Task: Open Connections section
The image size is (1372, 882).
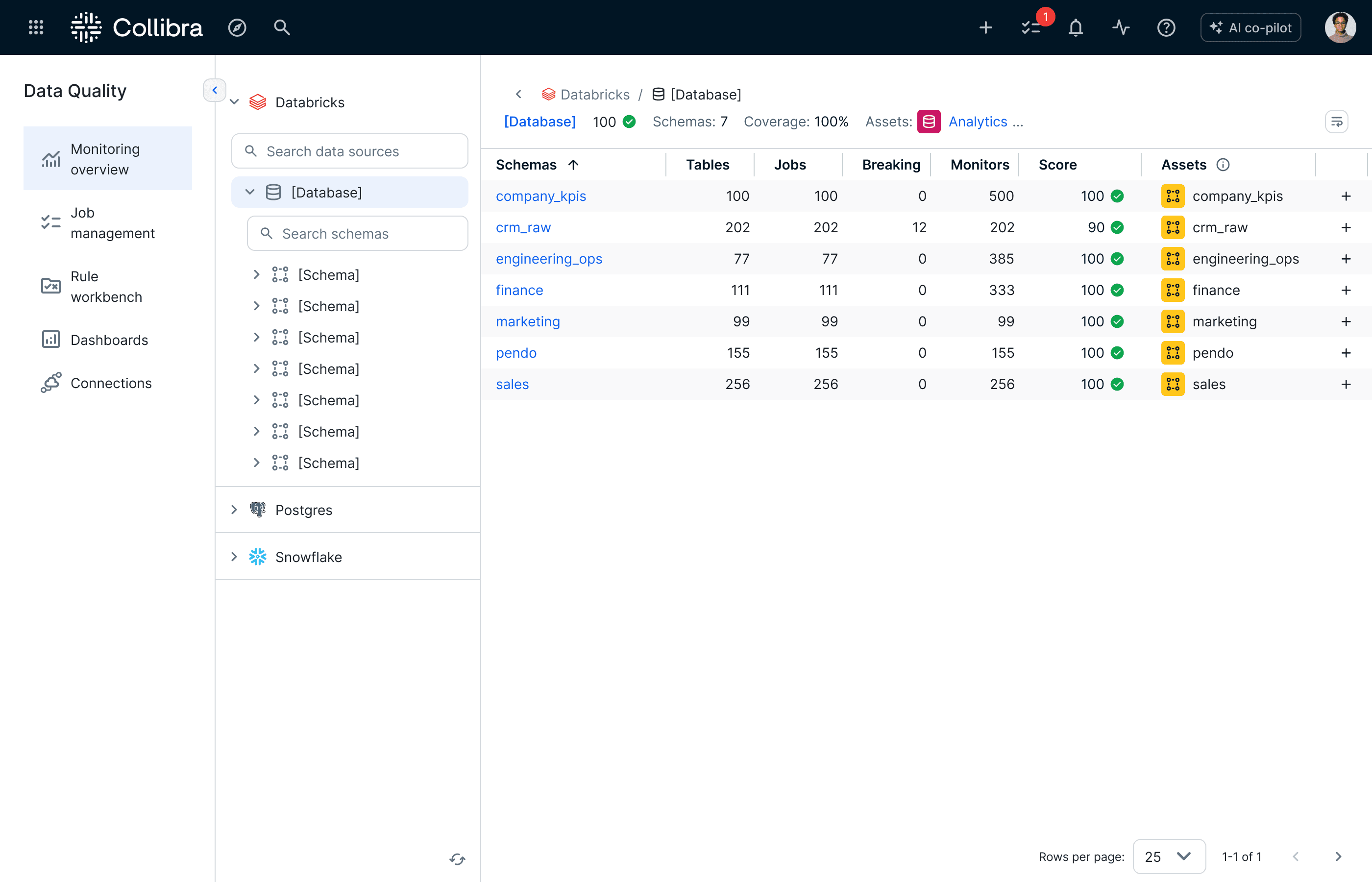Action: point(108,383)
